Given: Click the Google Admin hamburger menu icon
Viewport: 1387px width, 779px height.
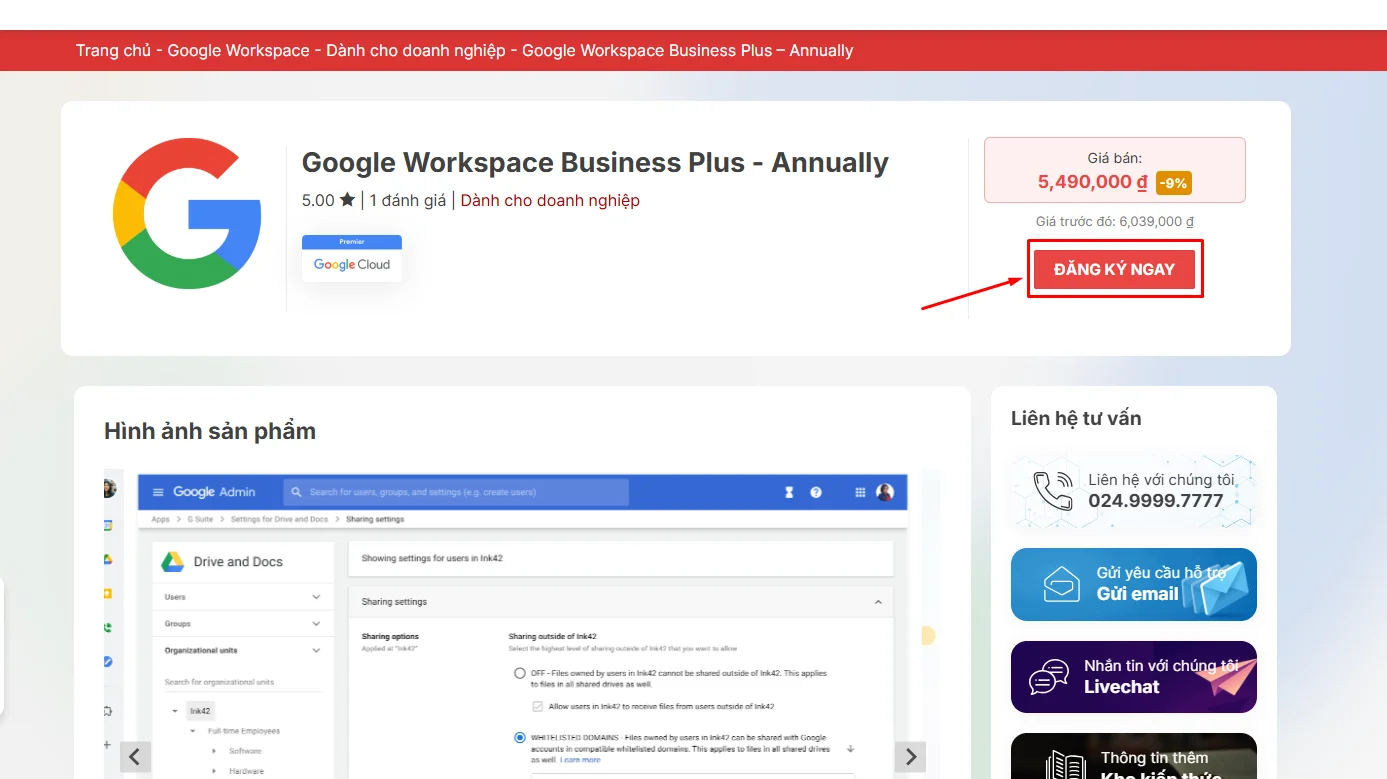Looking at the screenshot, I should [157, 492].
